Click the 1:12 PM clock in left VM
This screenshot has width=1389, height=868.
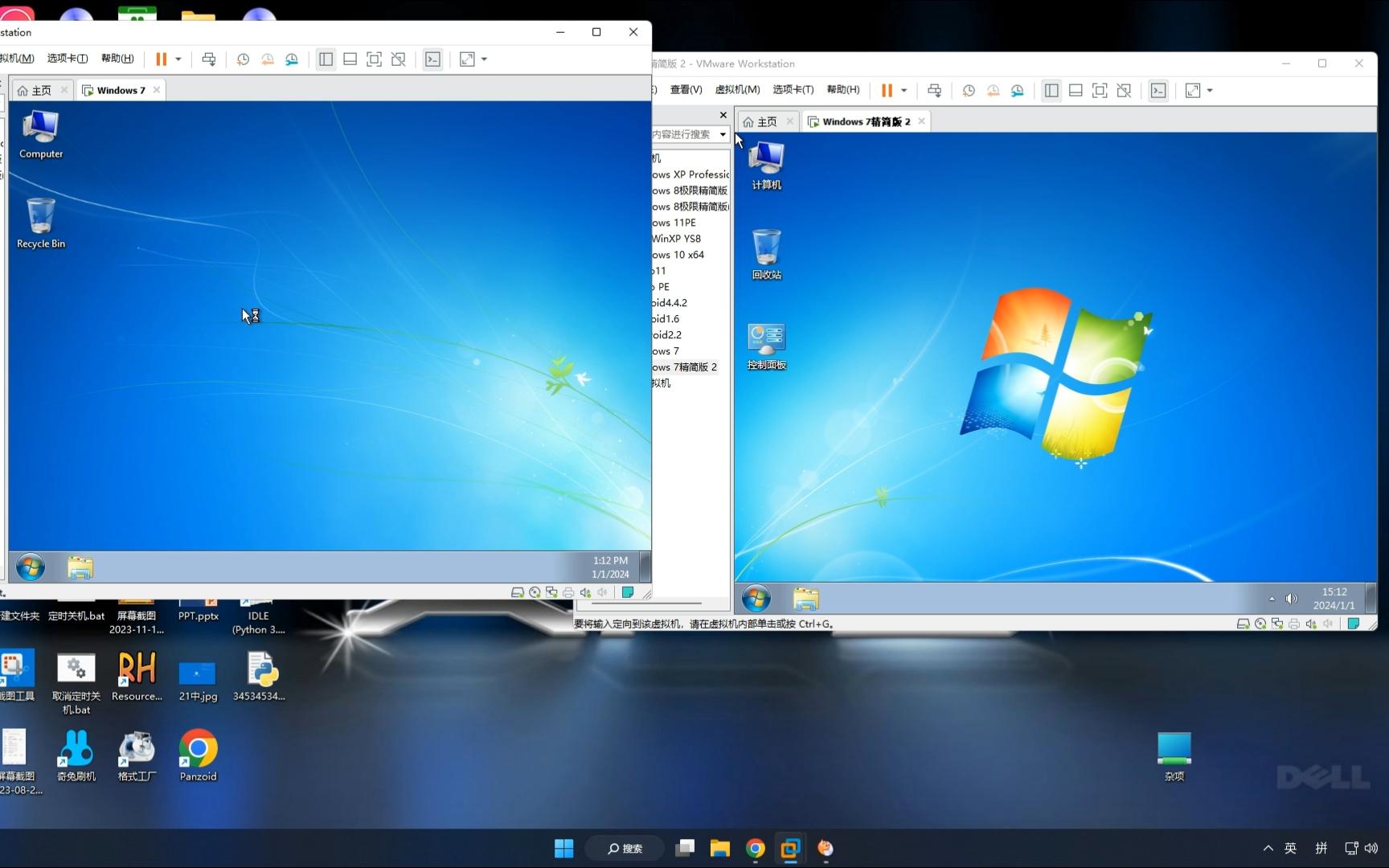click(x=611, y=567)
